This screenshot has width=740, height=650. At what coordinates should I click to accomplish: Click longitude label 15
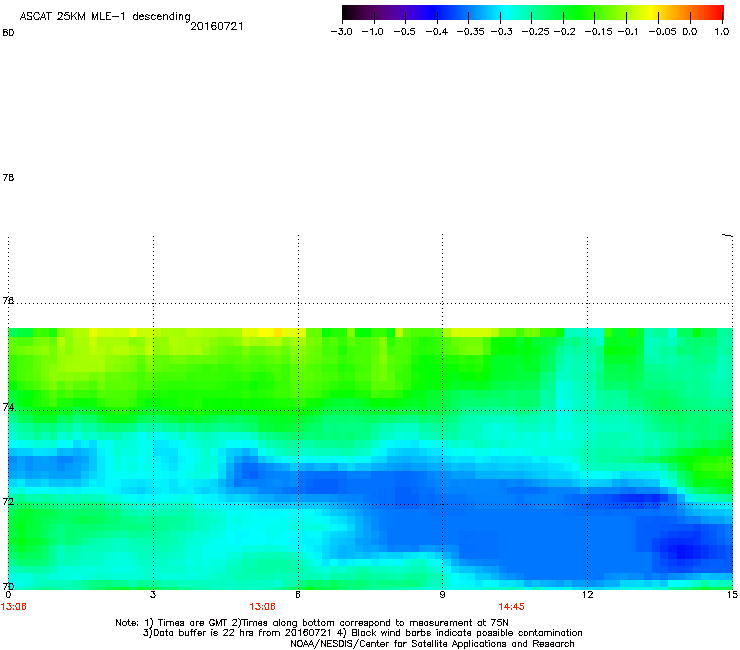click(x=732, y=595)
